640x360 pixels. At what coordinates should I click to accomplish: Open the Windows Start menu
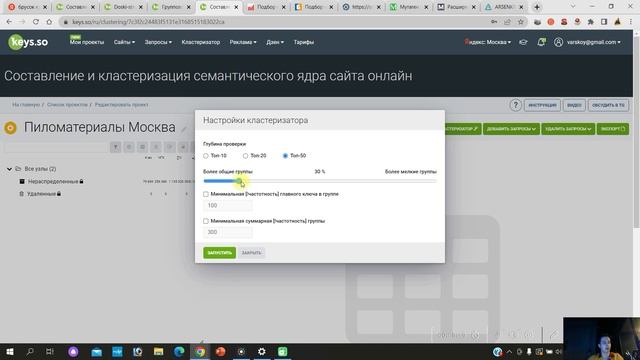click(10, 351)
